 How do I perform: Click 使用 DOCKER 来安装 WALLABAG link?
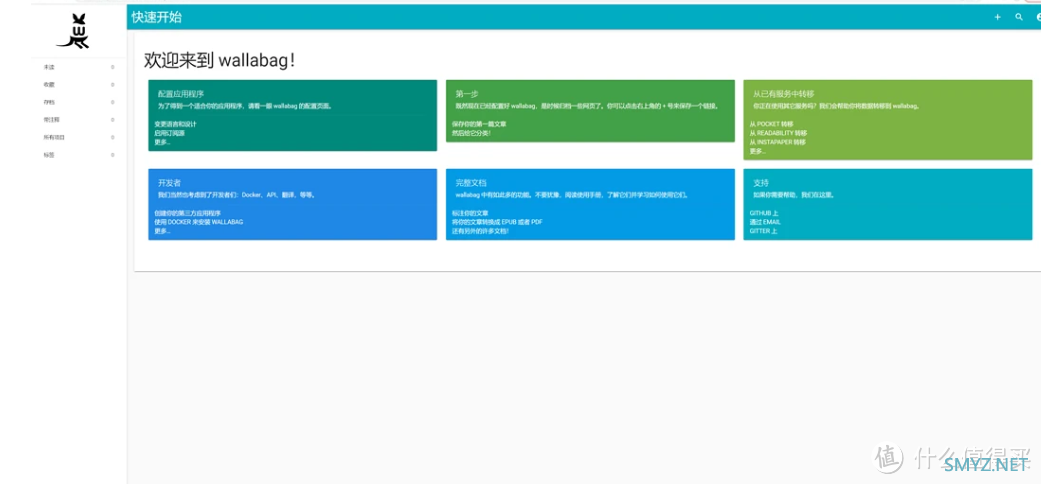(x=199, y=222)
